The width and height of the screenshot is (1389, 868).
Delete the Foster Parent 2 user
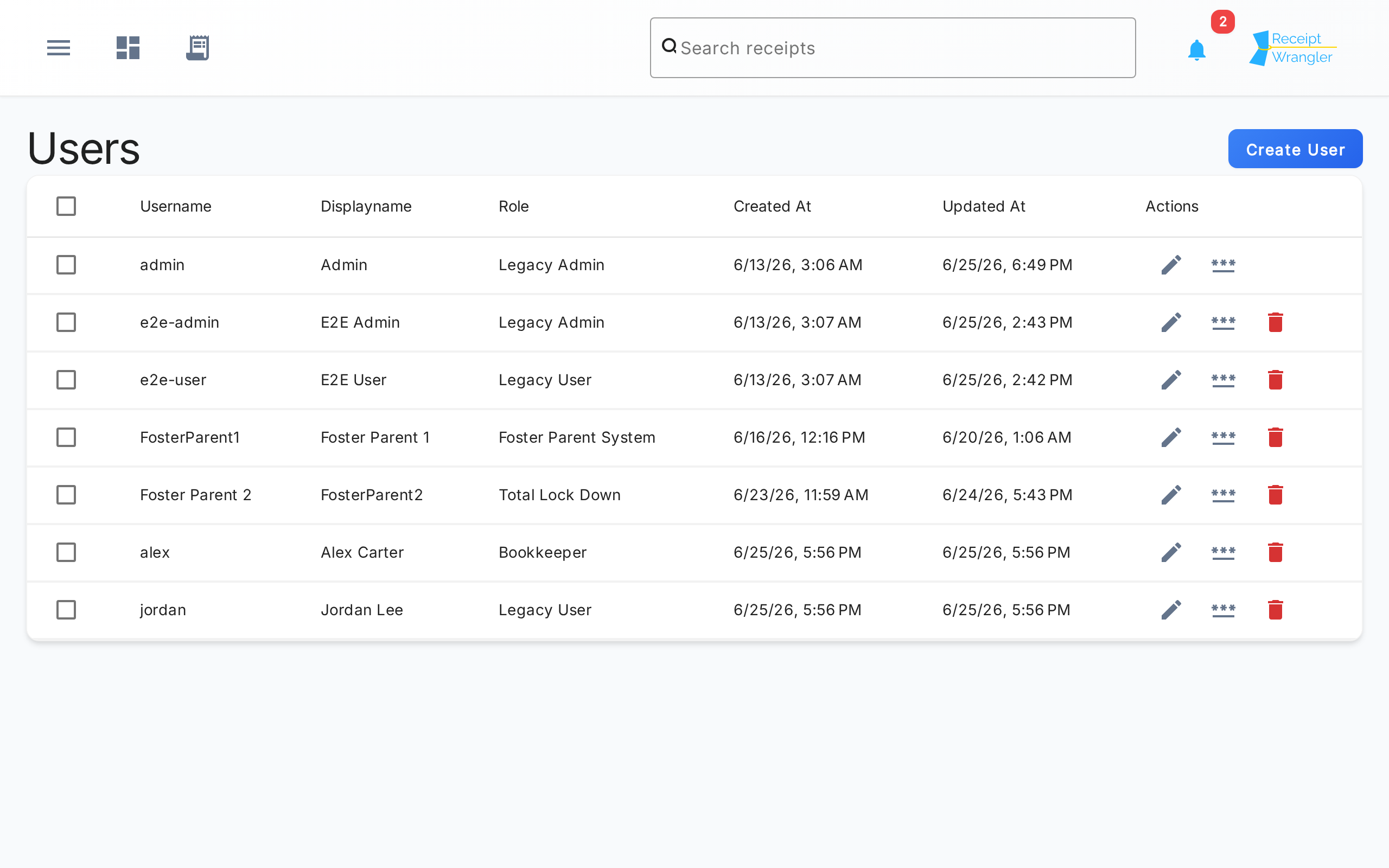point(1276,494)
